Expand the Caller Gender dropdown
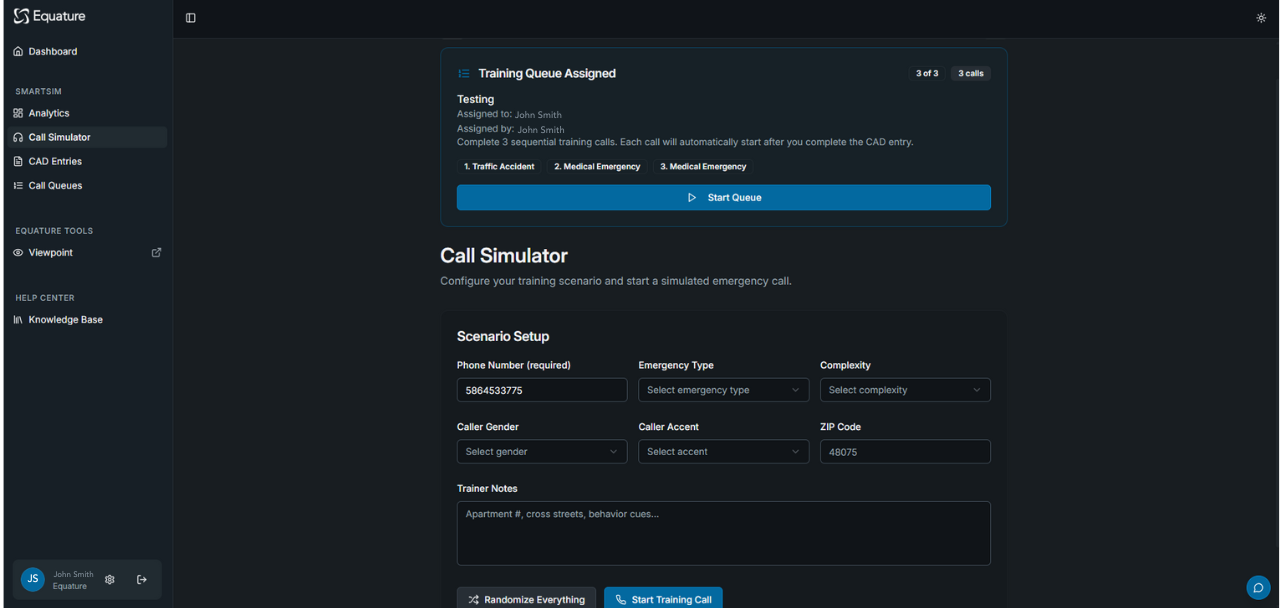 point(541,452)
